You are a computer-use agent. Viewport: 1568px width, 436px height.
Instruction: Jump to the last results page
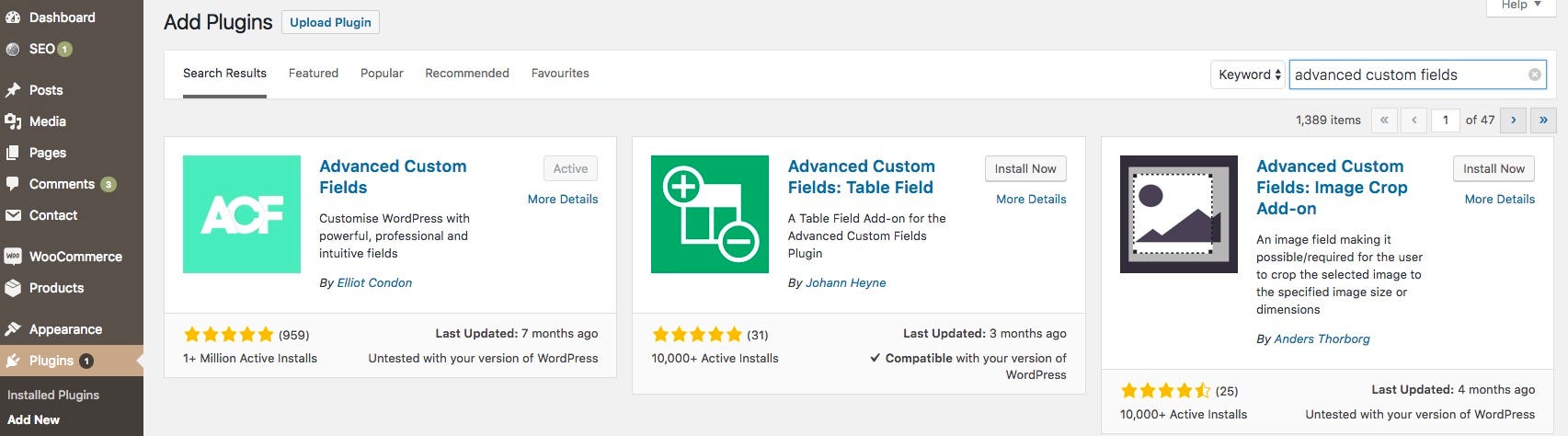click(1543, 120)
